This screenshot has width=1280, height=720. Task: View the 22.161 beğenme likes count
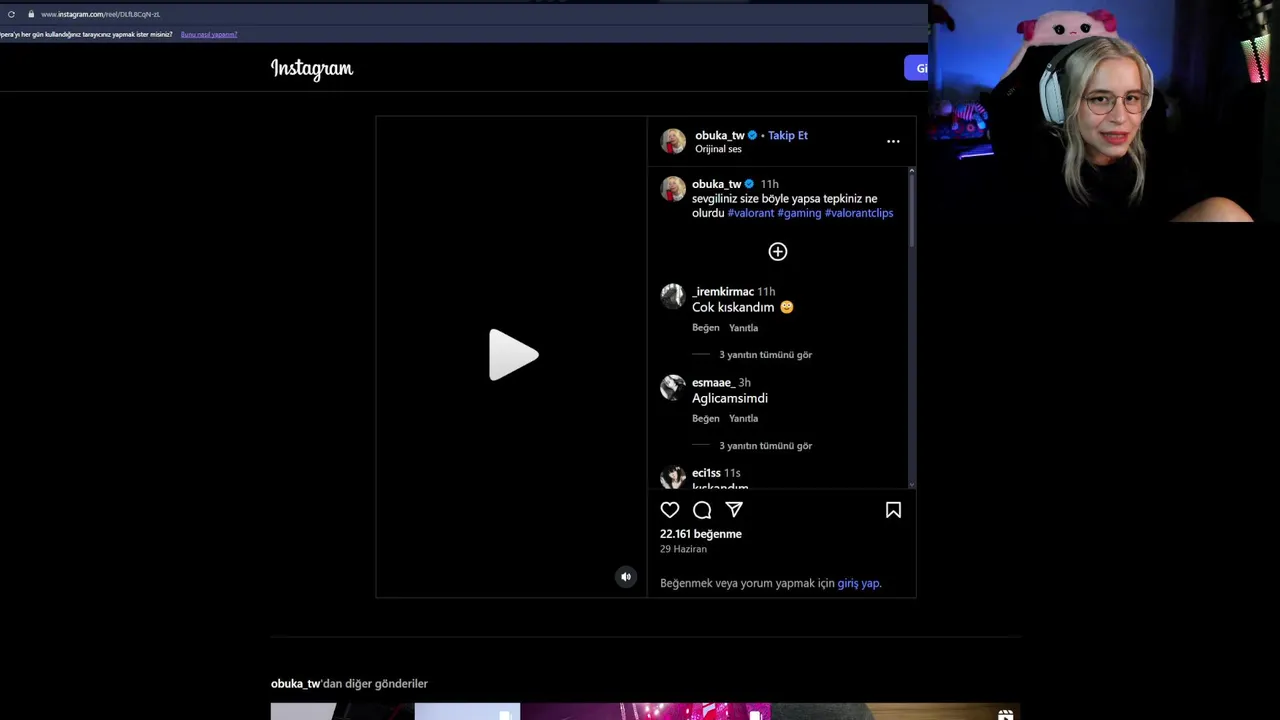click(701, 534)
